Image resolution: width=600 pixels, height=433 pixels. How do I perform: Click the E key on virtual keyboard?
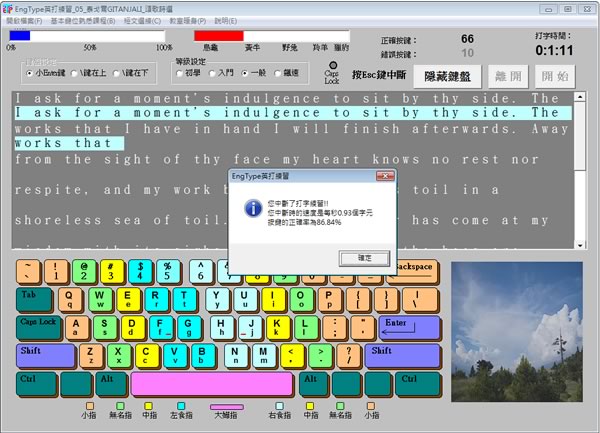[128, 300]
